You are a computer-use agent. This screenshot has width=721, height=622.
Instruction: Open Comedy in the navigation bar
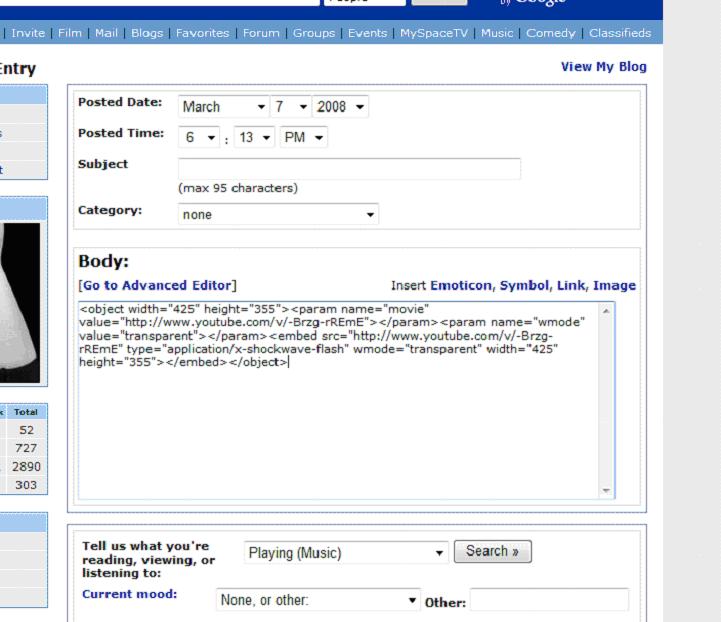click(551, 33)
